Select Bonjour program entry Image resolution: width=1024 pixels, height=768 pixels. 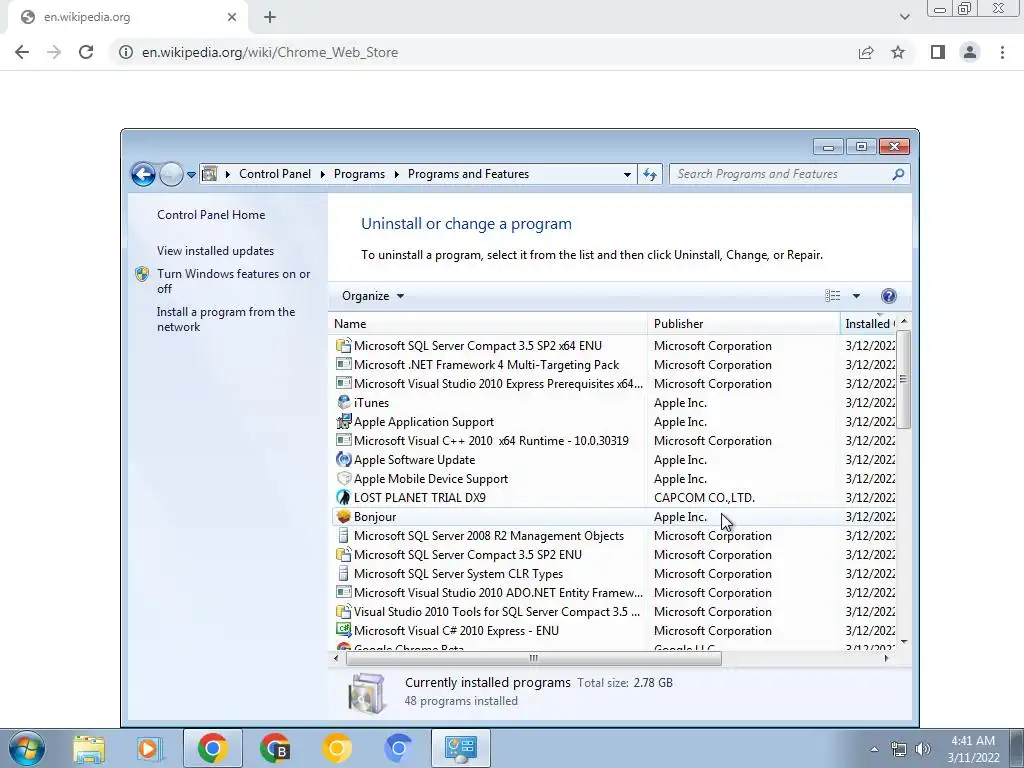614,517
